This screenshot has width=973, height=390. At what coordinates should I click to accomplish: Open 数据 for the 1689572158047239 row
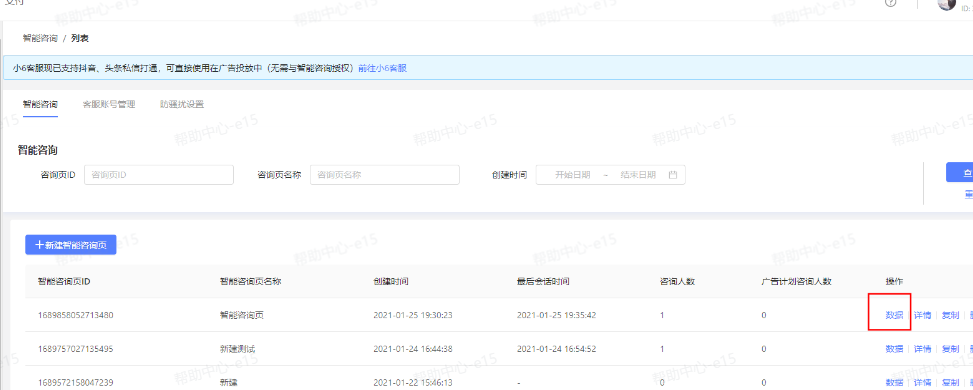pyautogui.click(x=894, y=383)
